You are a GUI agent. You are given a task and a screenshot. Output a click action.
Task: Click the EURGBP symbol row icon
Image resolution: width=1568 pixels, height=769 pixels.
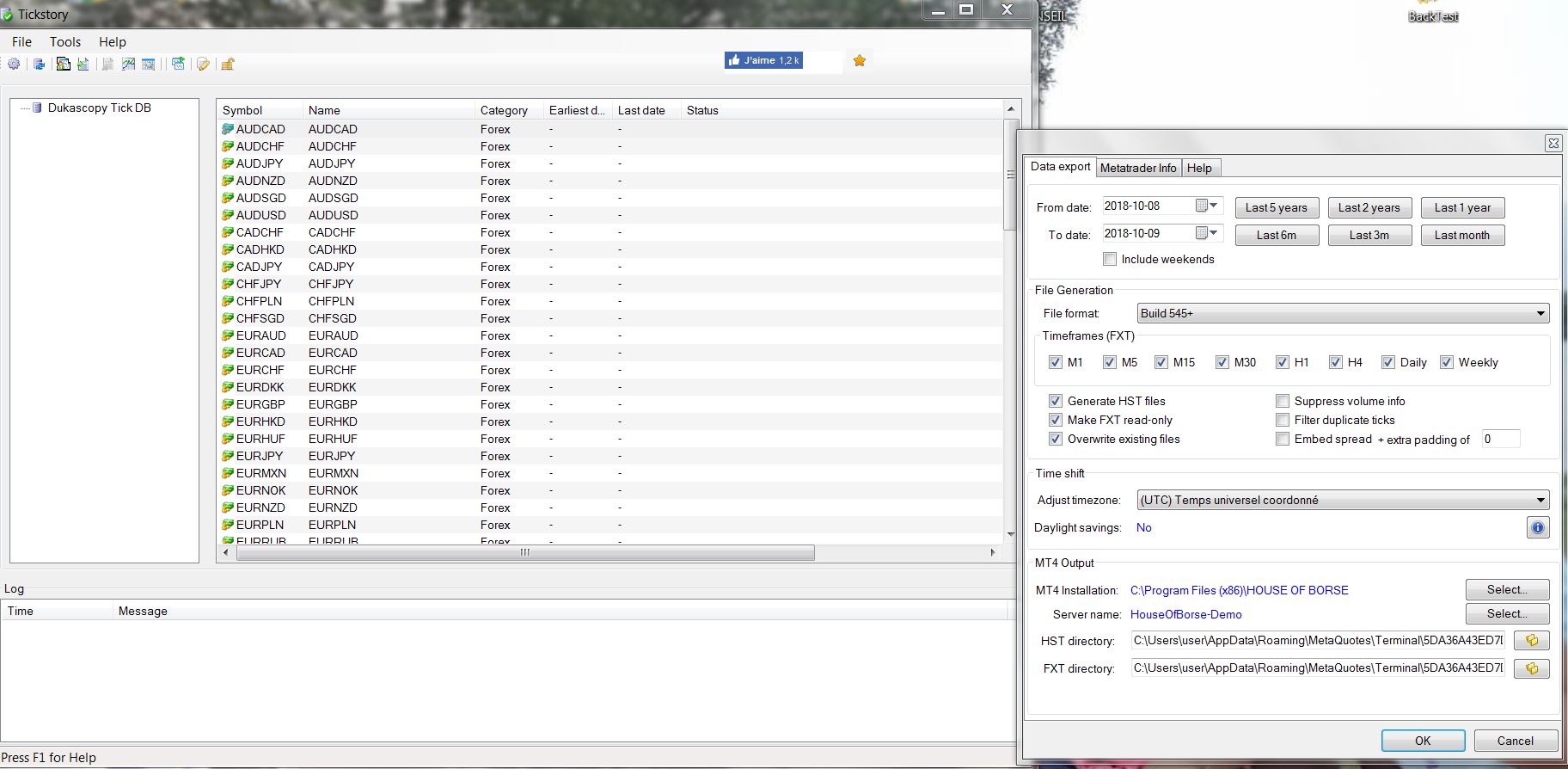tap(228, 404)
